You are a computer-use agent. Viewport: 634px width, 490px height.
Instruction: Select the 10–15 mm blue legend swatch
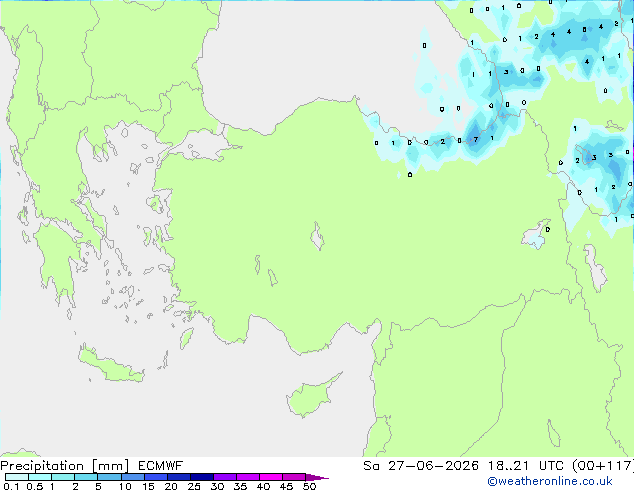click(x=132, y=477)
